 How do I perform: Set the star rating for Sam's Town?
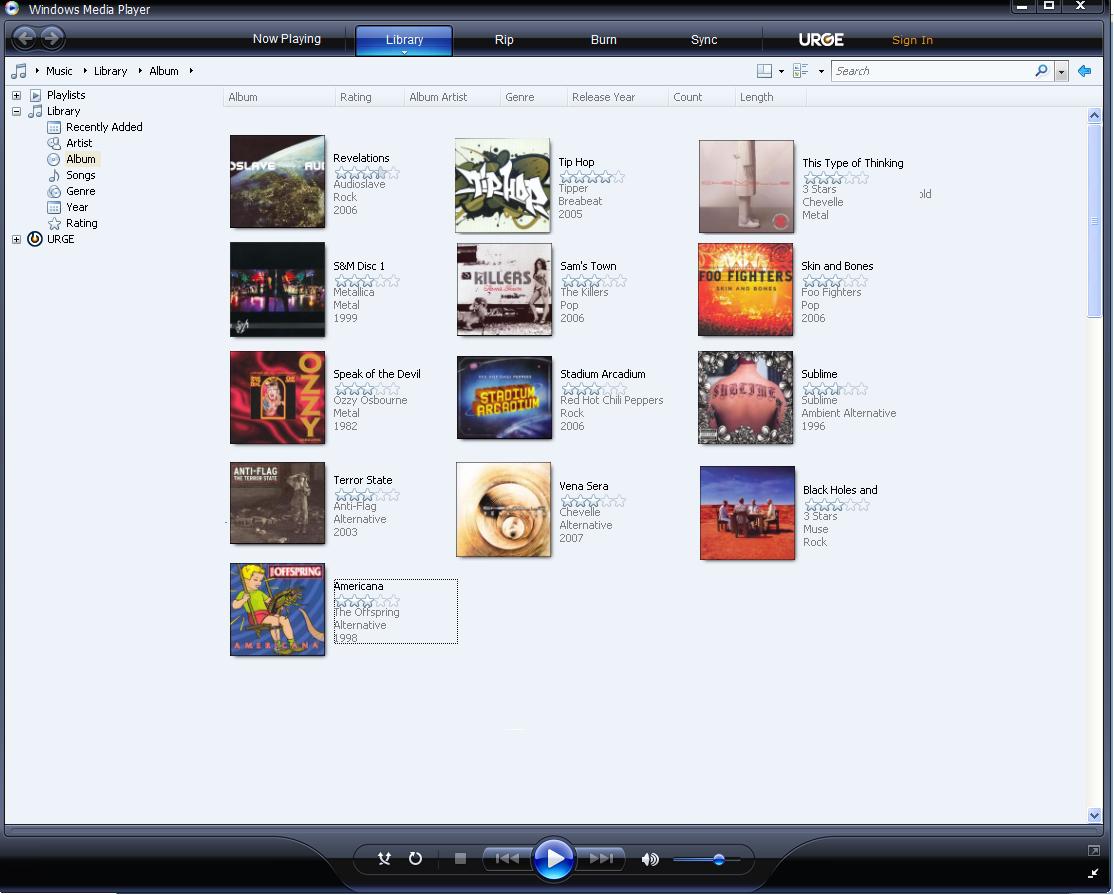click(x=593, y=281)
